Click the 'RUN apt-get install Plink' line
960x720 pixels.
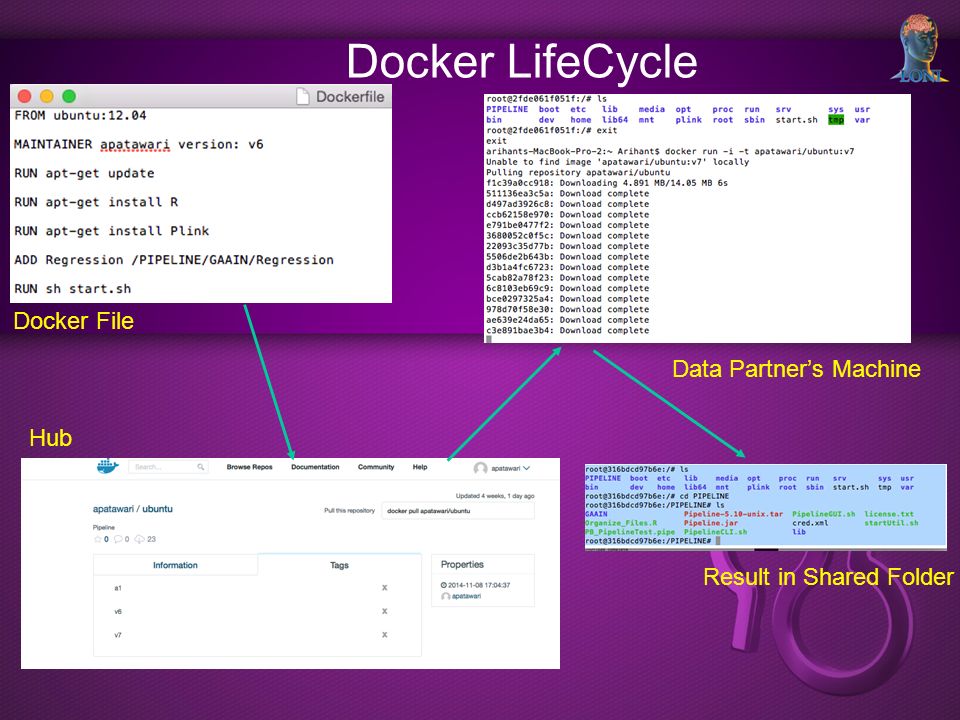click(x=111, y=231)
